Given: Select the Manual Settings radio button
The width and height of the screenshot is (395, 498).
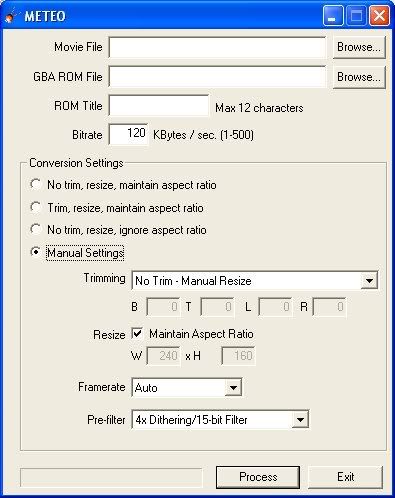Looking at the screenshot, I should pos(36,252).
